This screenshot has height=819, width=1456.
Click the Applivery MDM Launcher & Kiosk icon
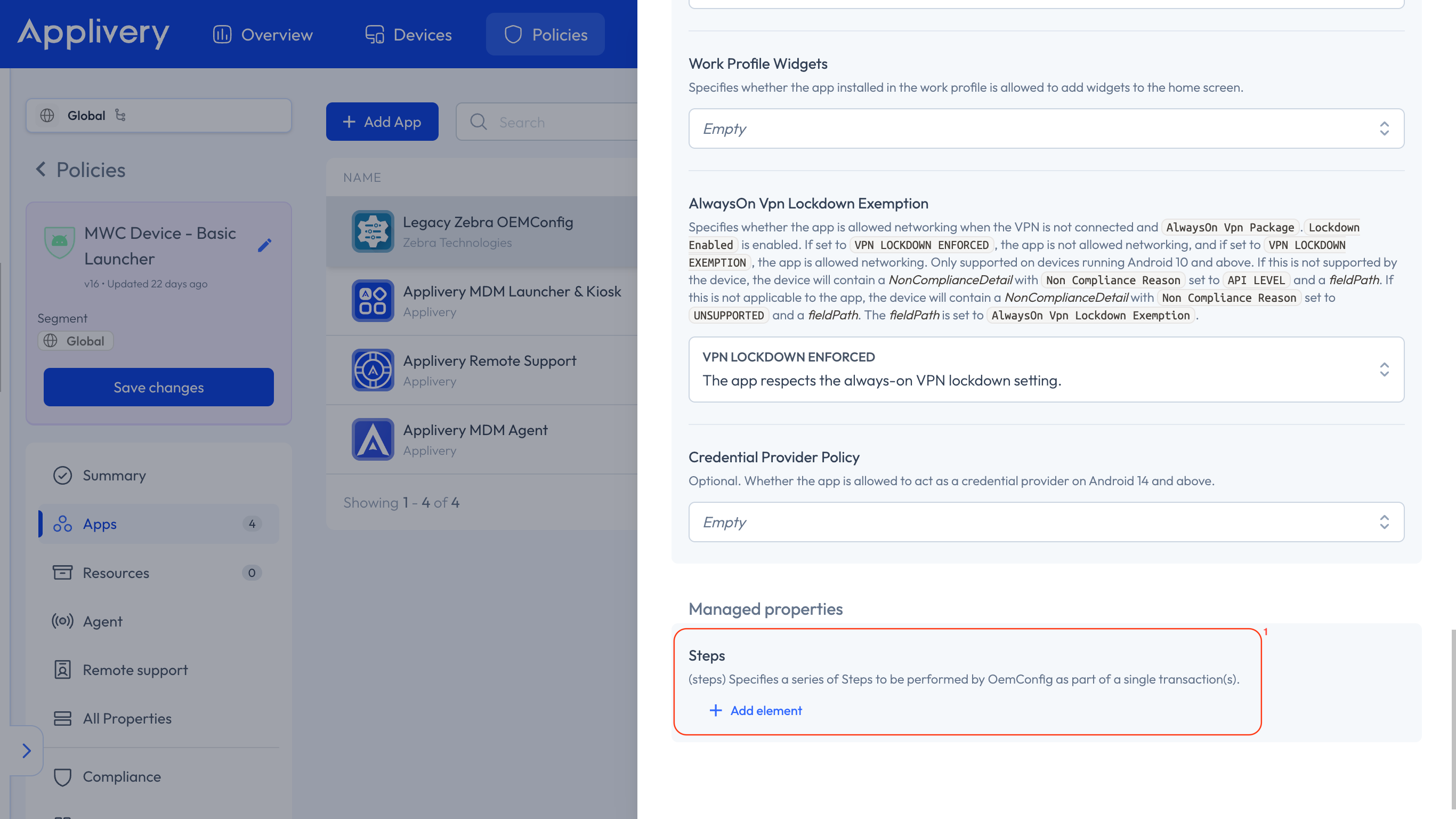[373, 300]
